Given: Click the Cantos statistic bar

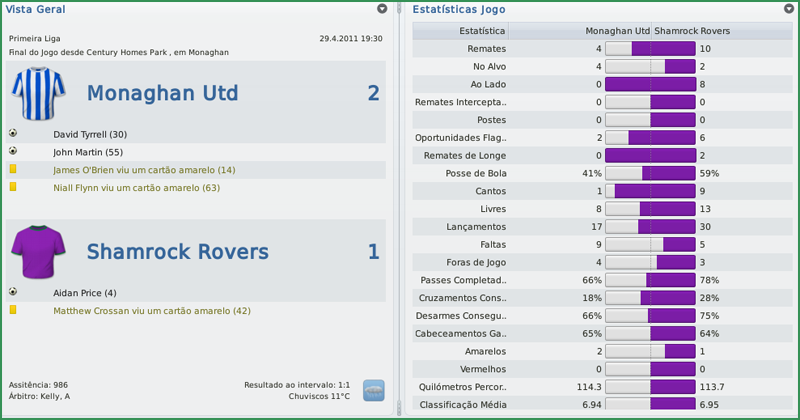Looking at the screenshot, I should click(x=650, y=191).
